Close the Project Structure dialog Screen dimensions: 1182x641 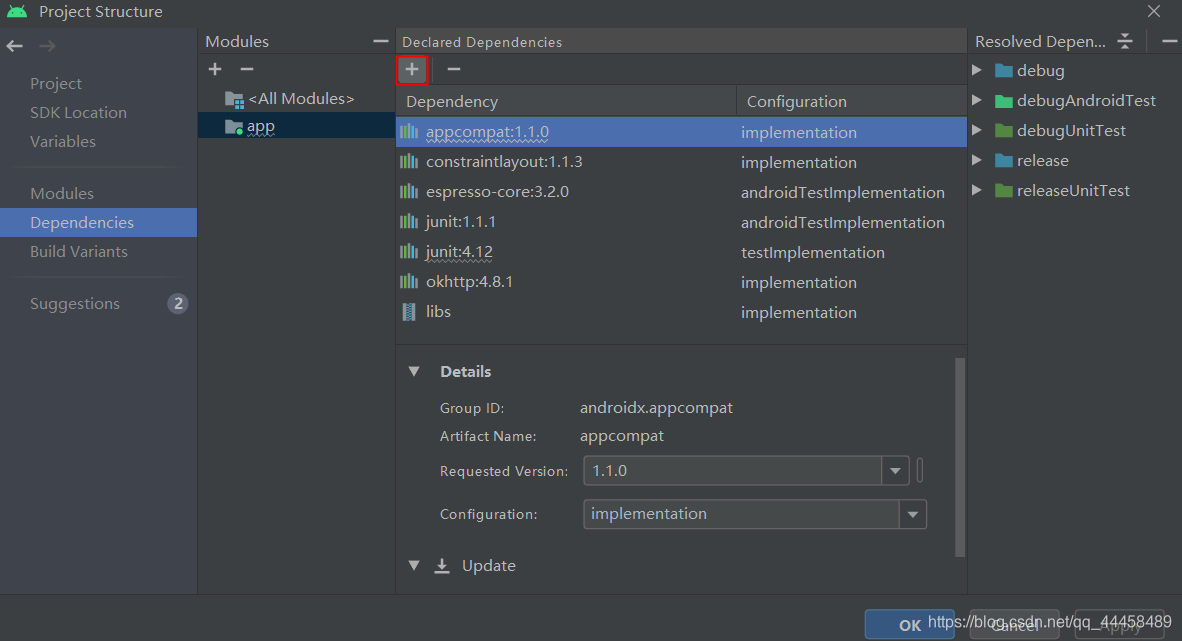[x=1153, y=11]
